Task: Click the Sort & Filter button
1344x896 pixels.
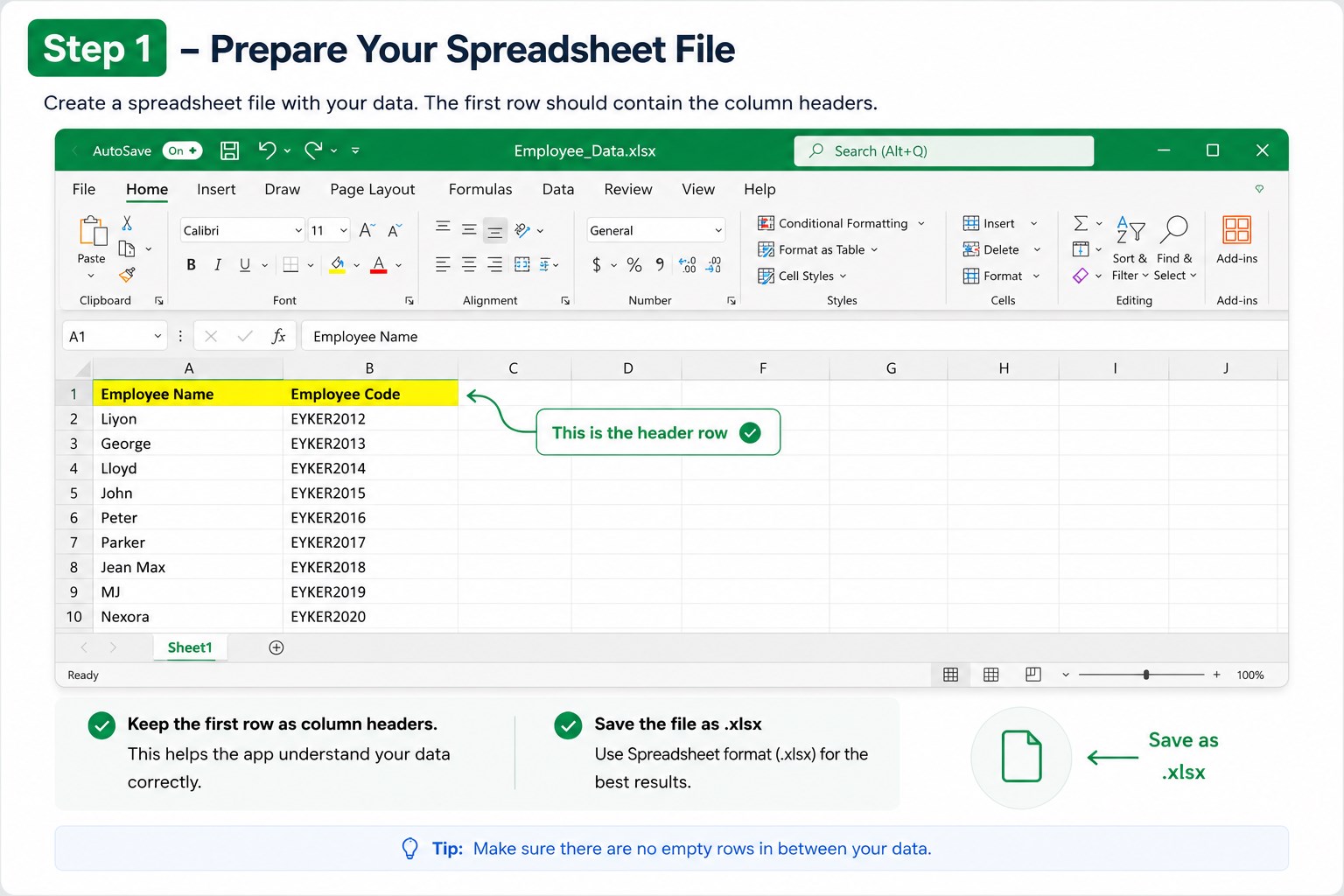Action: pos(1130,249)
